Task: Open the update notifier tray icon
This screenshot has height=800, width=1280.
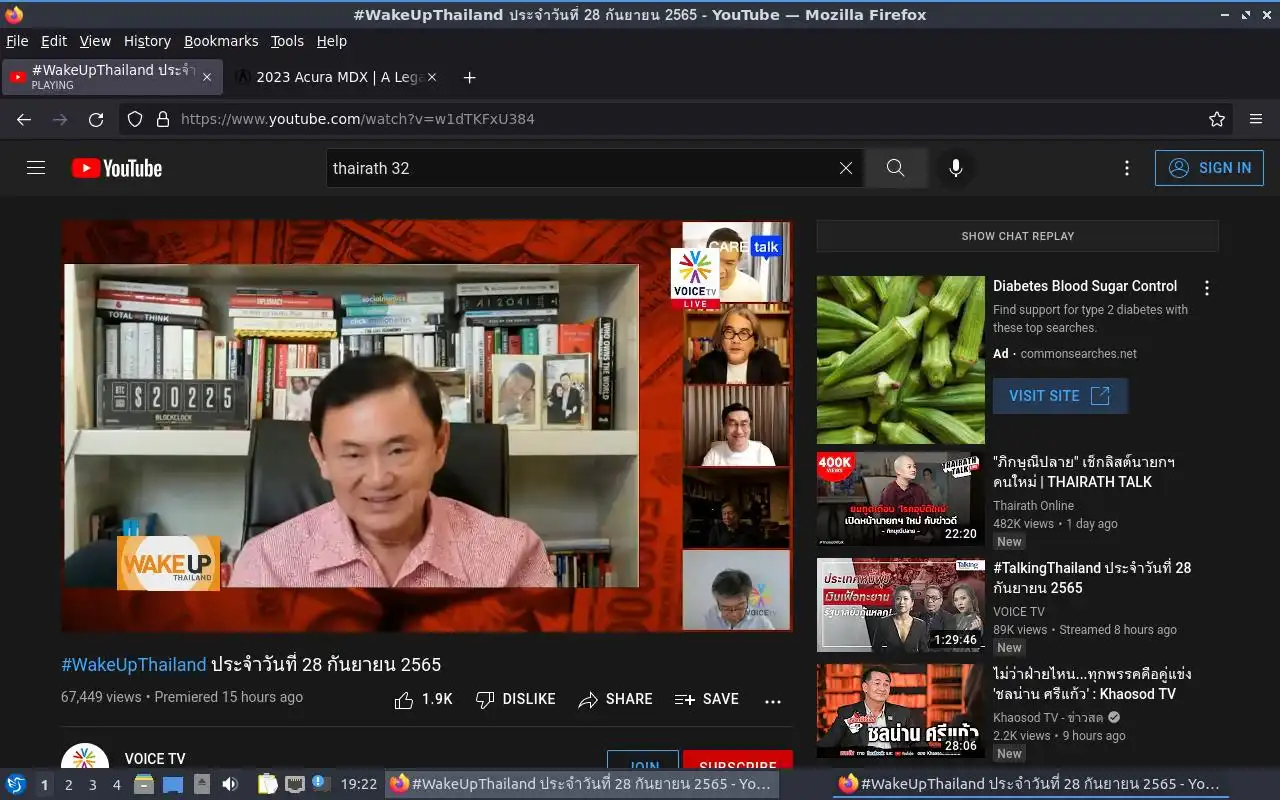Action: [x=320, y=784]
